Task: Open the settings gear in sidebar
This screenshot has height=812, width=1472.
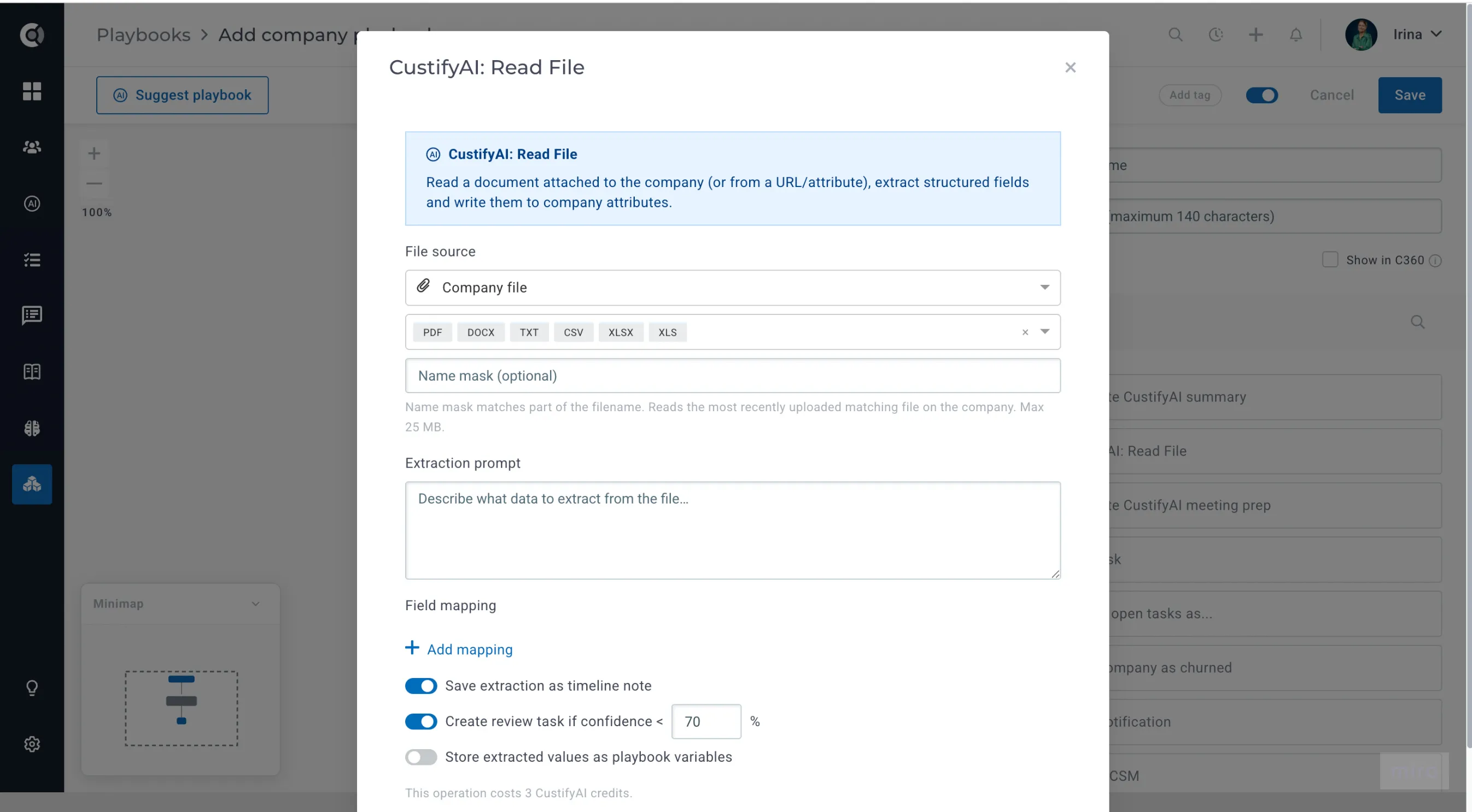Action: click(x=32, y=744)
